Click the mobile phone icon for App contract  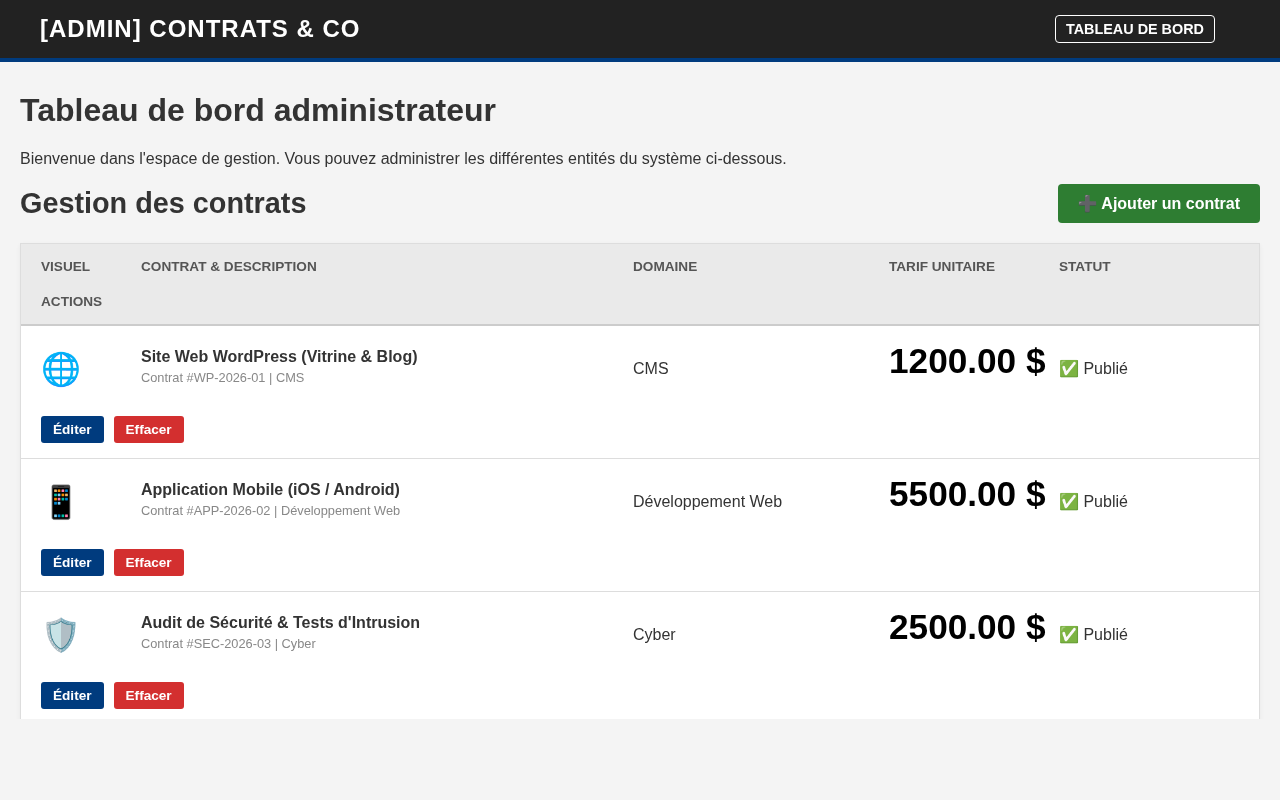tap(61, 502)
